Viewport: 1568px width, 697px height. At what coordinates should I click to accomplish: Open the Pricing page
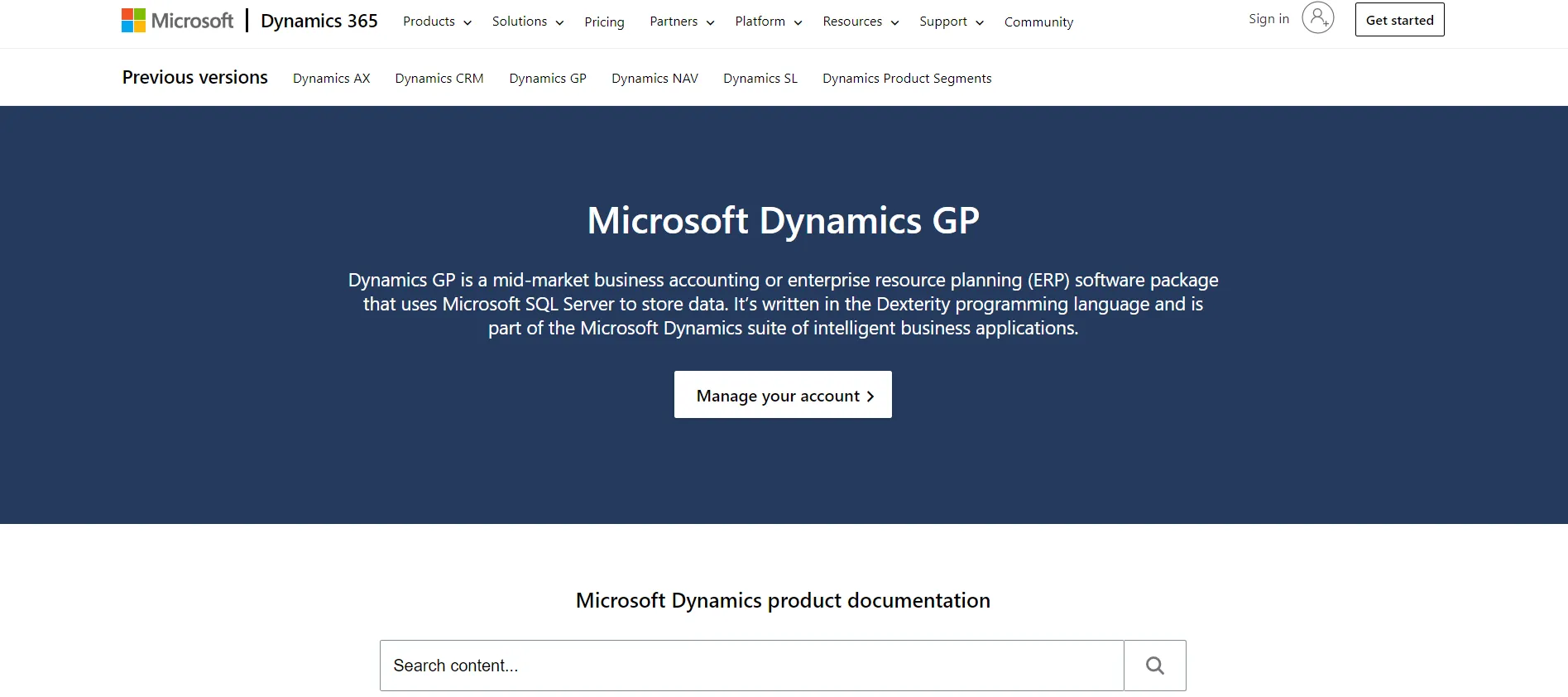(604, 22)
